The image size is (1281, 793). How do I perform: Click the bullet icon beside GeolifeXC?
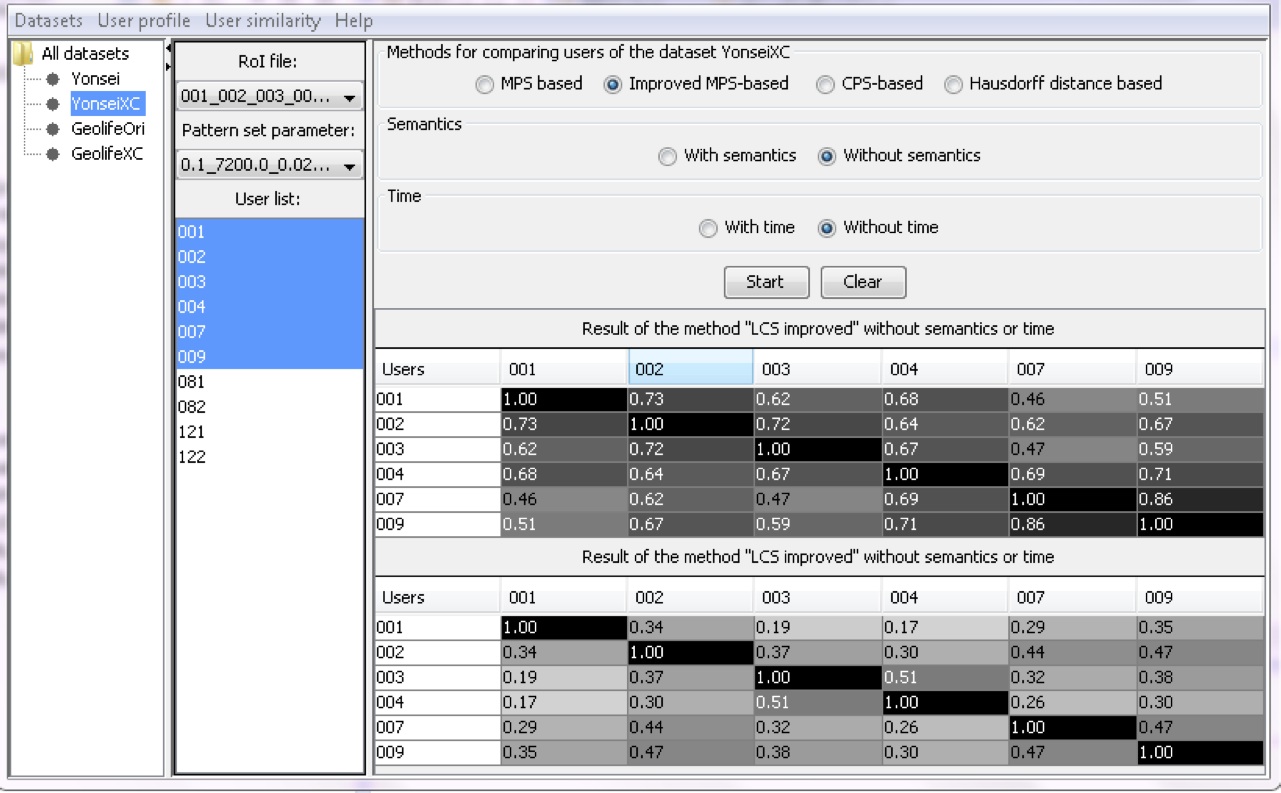click(x=52, y=155)
